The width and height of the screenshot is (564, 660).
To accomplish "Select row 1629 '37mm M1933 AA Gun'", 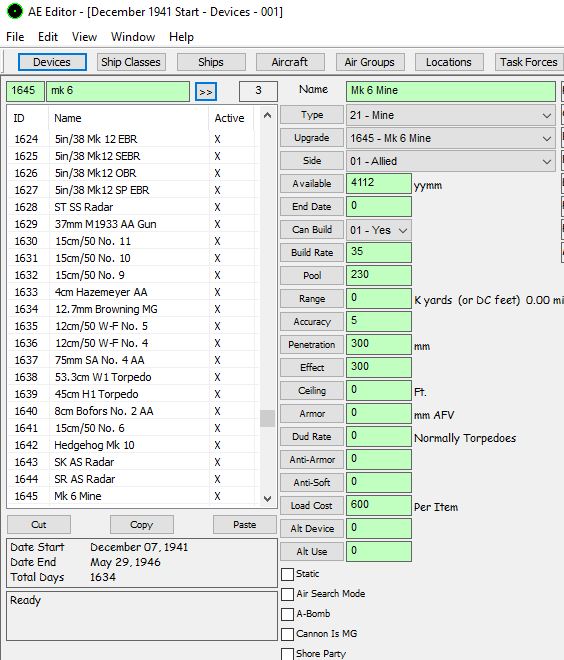I will [131, 224].
